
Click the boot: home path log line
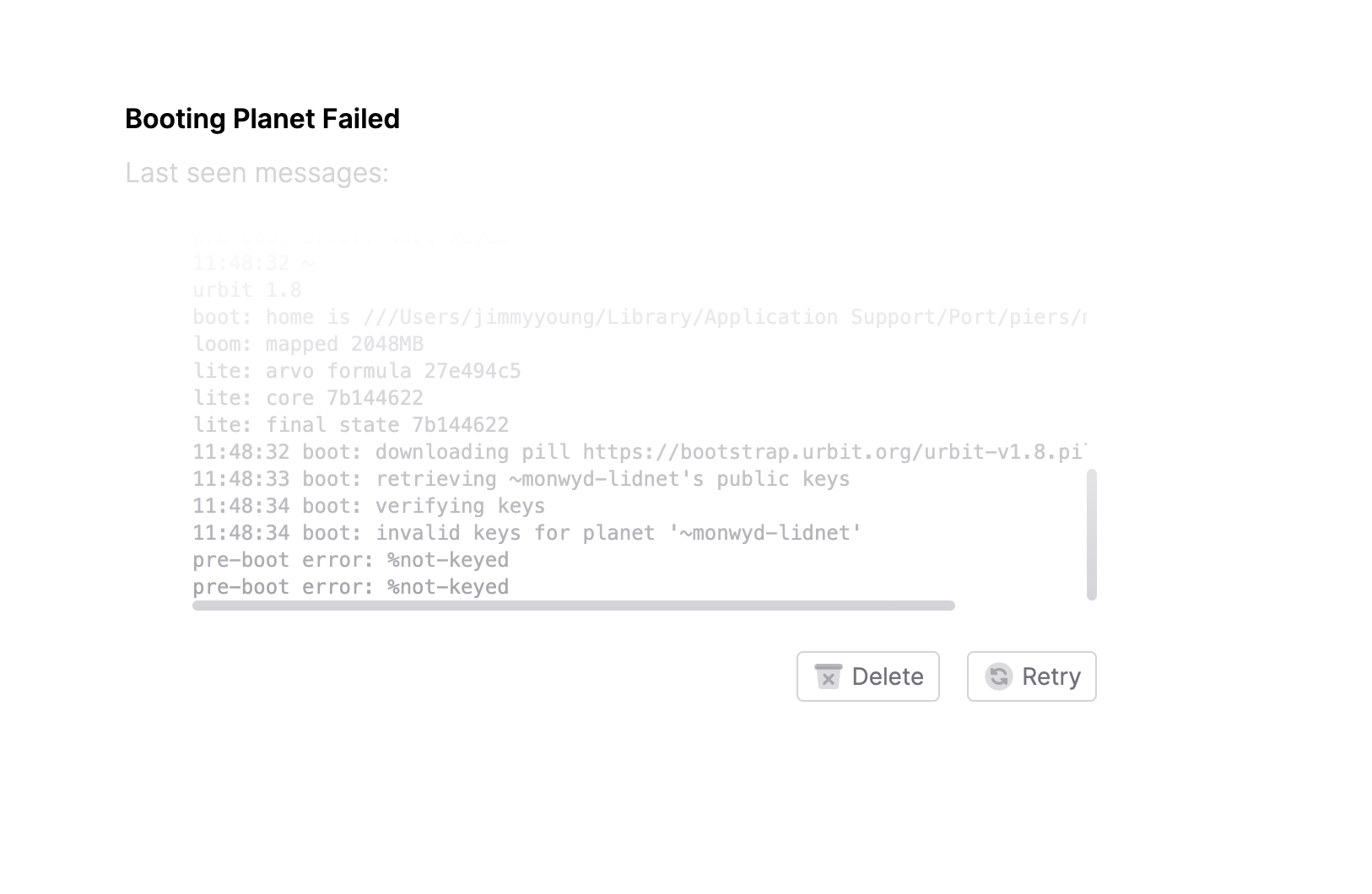591,316
